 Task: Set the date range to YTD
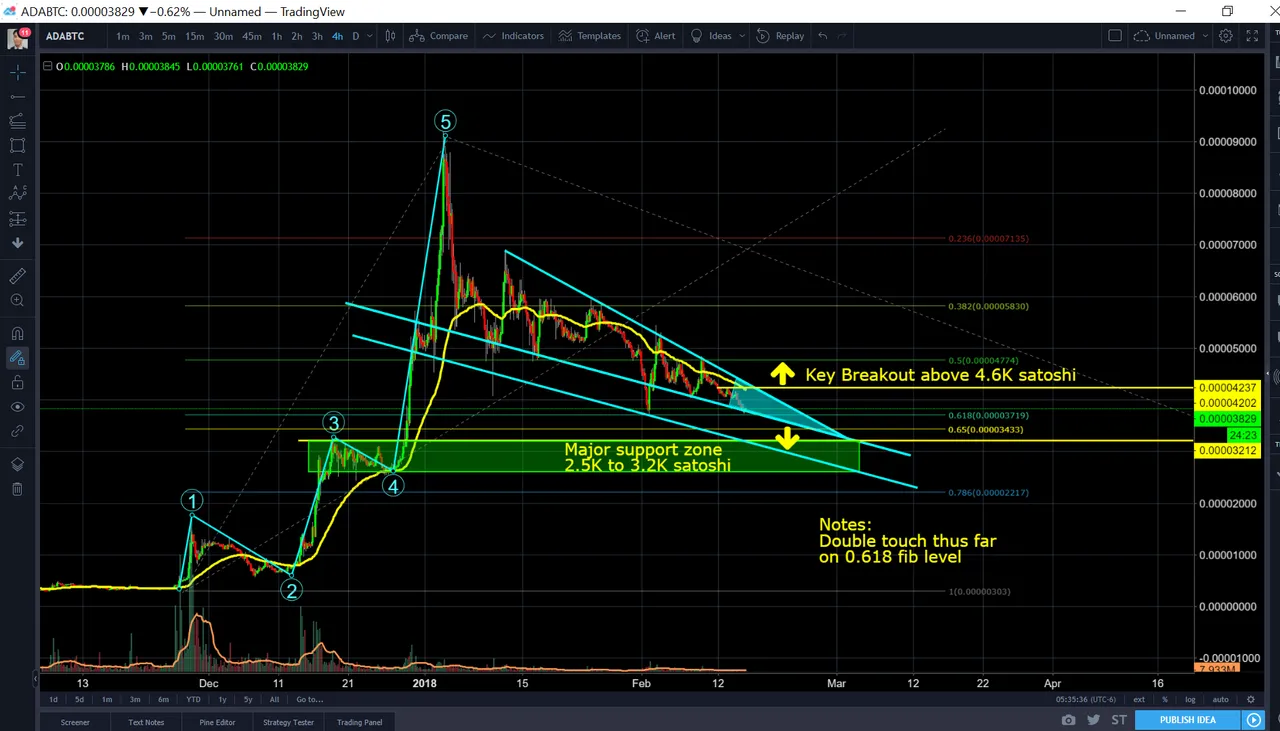click(x=193, y=699)
